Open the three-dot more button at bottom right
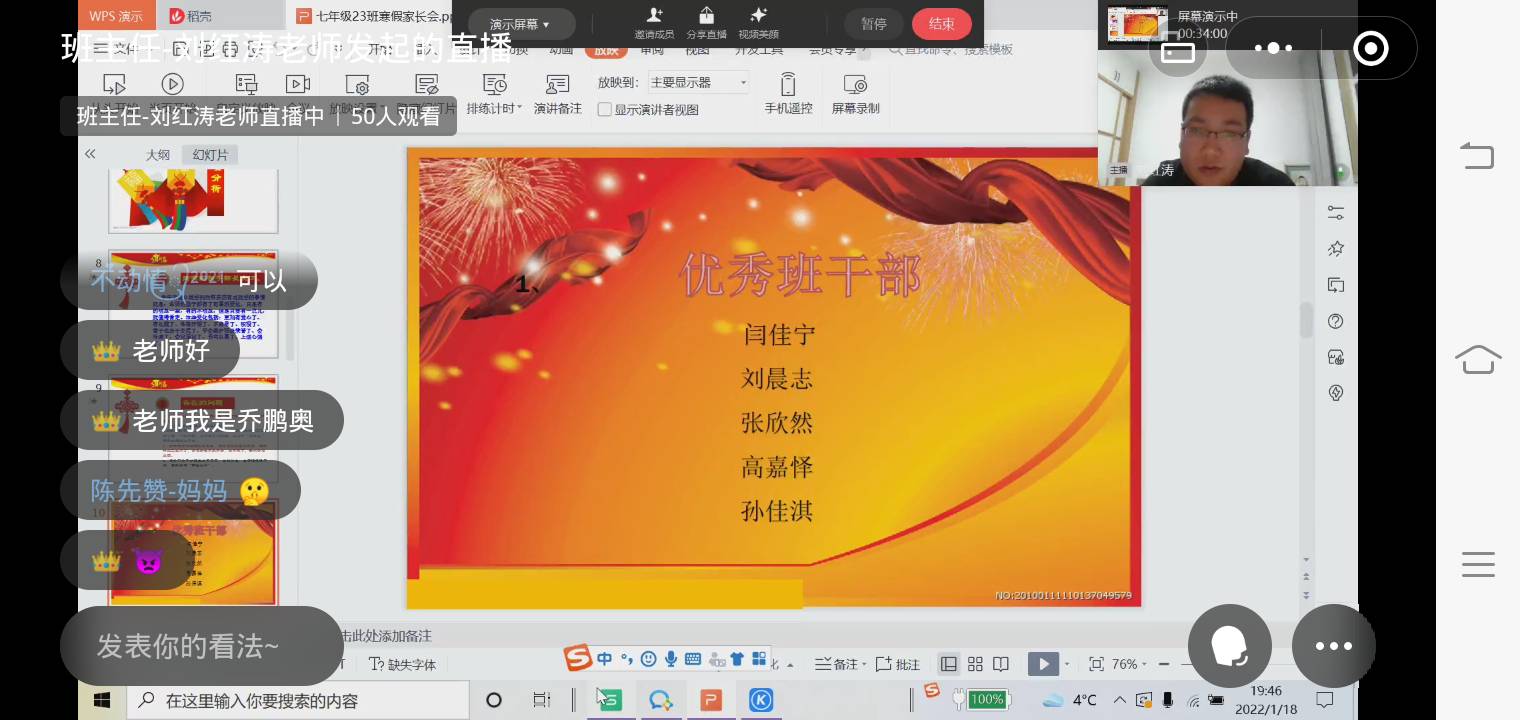Viewport: 1520px width, 720px height. pos(1334,646)
